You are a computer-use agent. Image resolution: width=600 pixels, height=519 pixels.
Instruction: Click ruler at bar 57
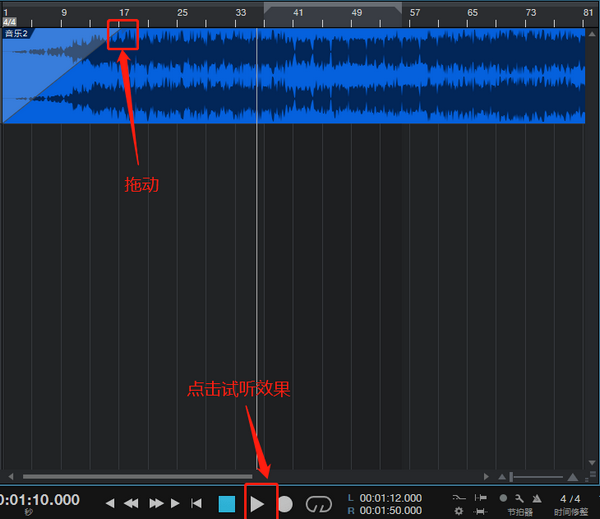(x=415, y=13)
